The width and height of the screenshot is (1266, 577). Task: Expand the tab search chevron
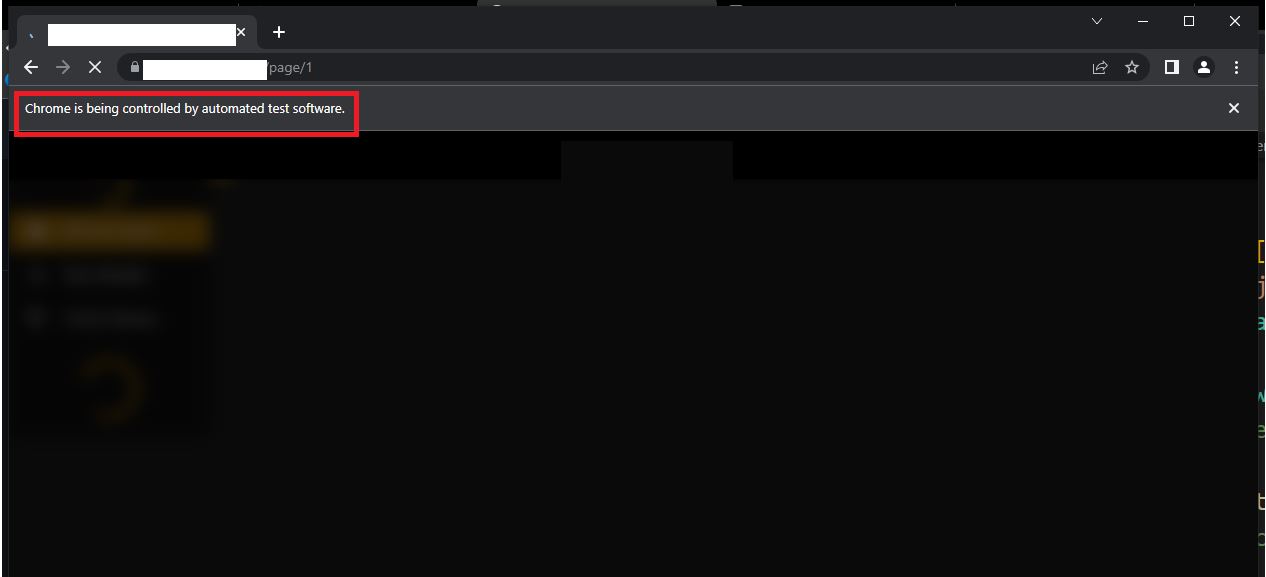coord(1097,21)
